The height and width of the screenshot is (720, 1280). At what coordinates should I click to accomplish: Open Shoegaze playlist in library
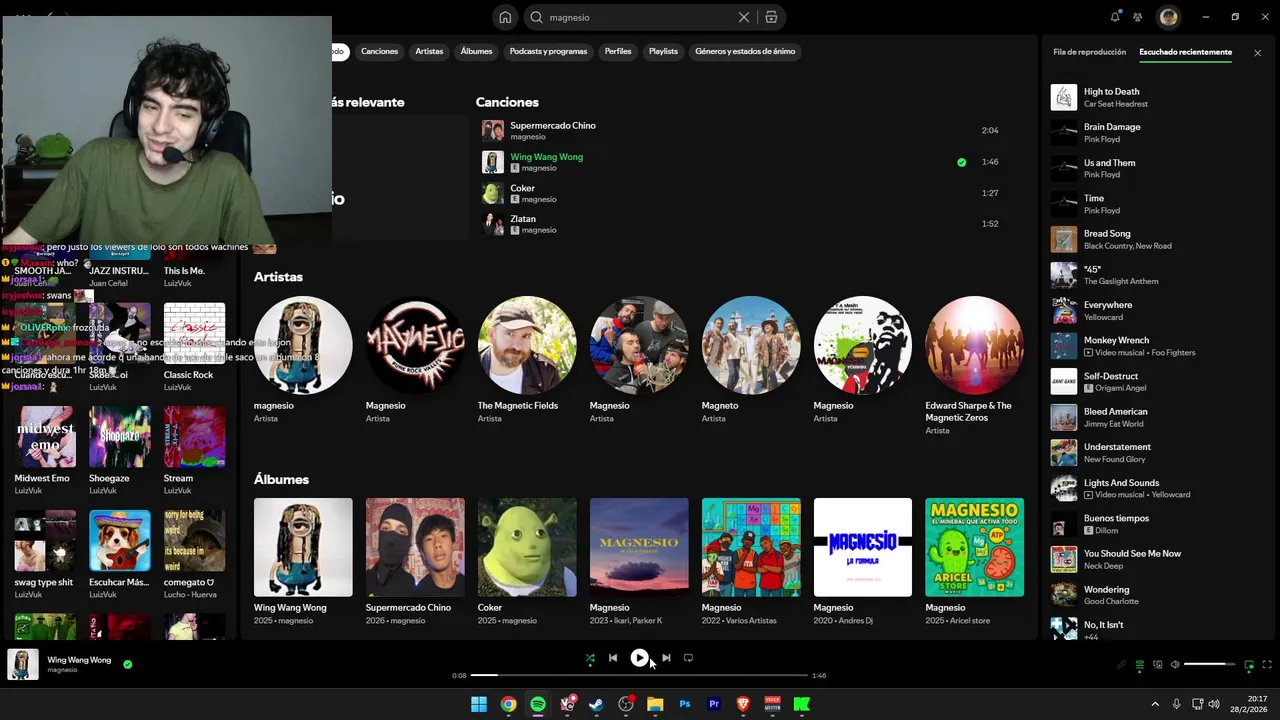pyautogui.click(x=120, y=450)
